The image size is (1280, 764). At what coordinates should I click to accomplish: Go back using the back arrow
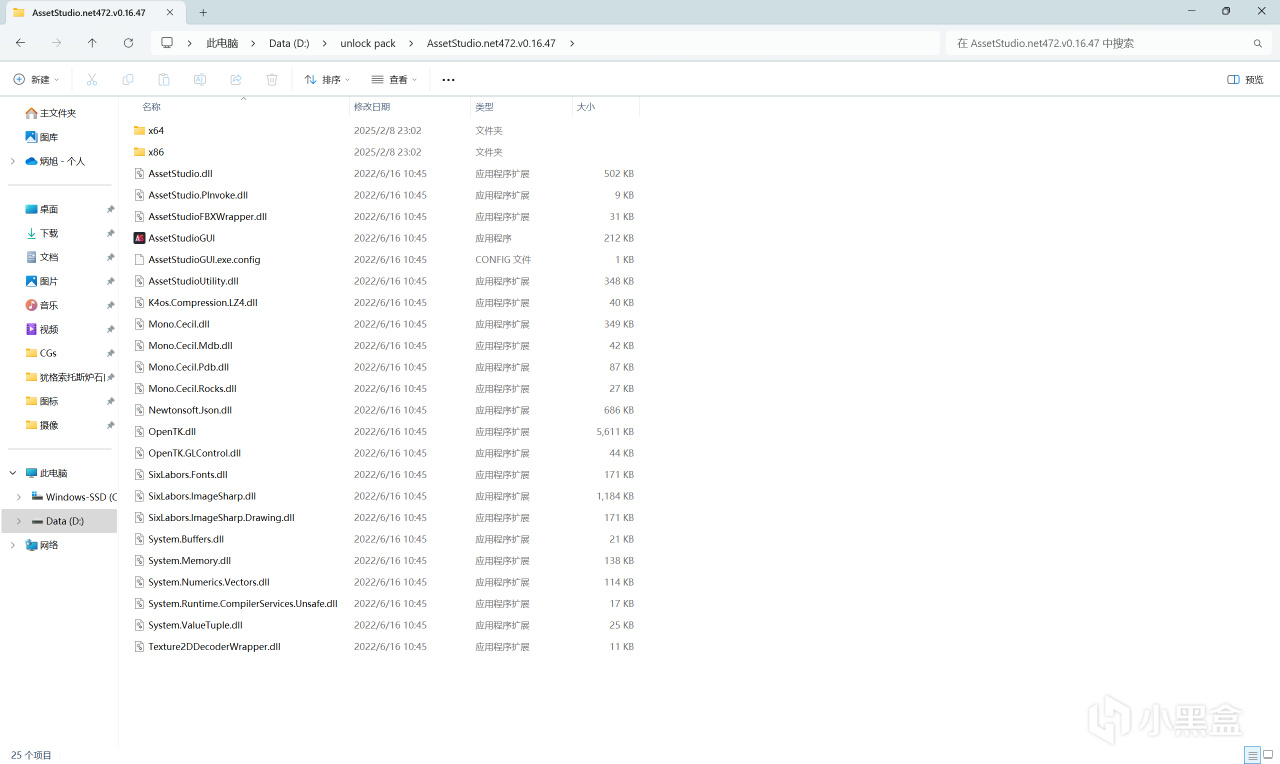coord(21,43)
